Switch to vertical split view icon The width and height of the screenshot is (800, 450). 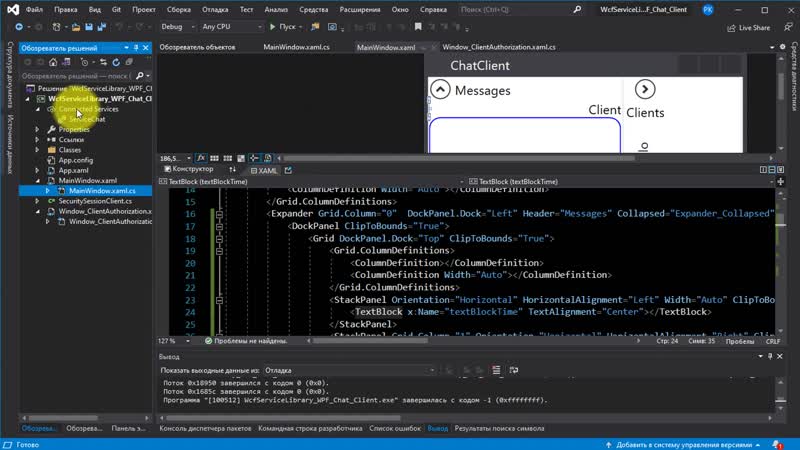(763, 169)
